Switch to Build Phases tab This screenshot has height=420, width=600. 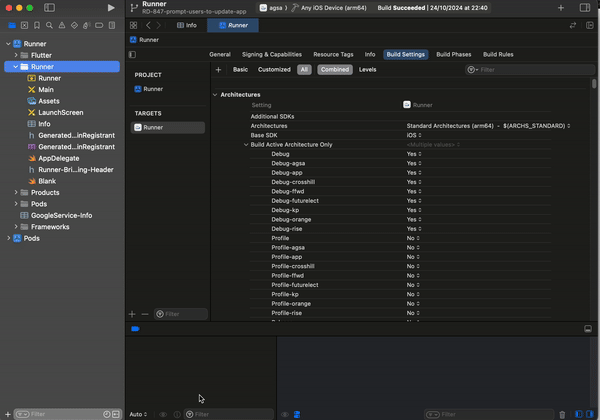point(453,54)
